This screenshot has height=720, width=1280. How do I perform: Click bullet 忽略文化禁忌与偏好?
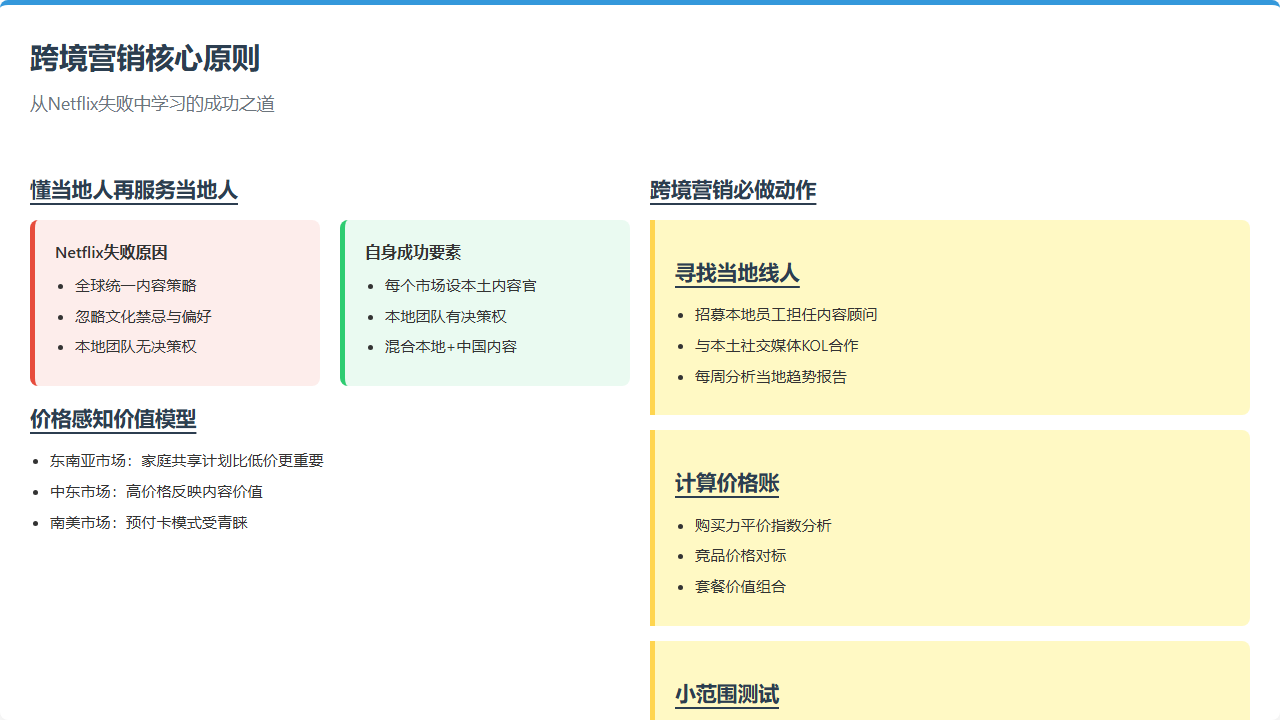pos(143,317)
